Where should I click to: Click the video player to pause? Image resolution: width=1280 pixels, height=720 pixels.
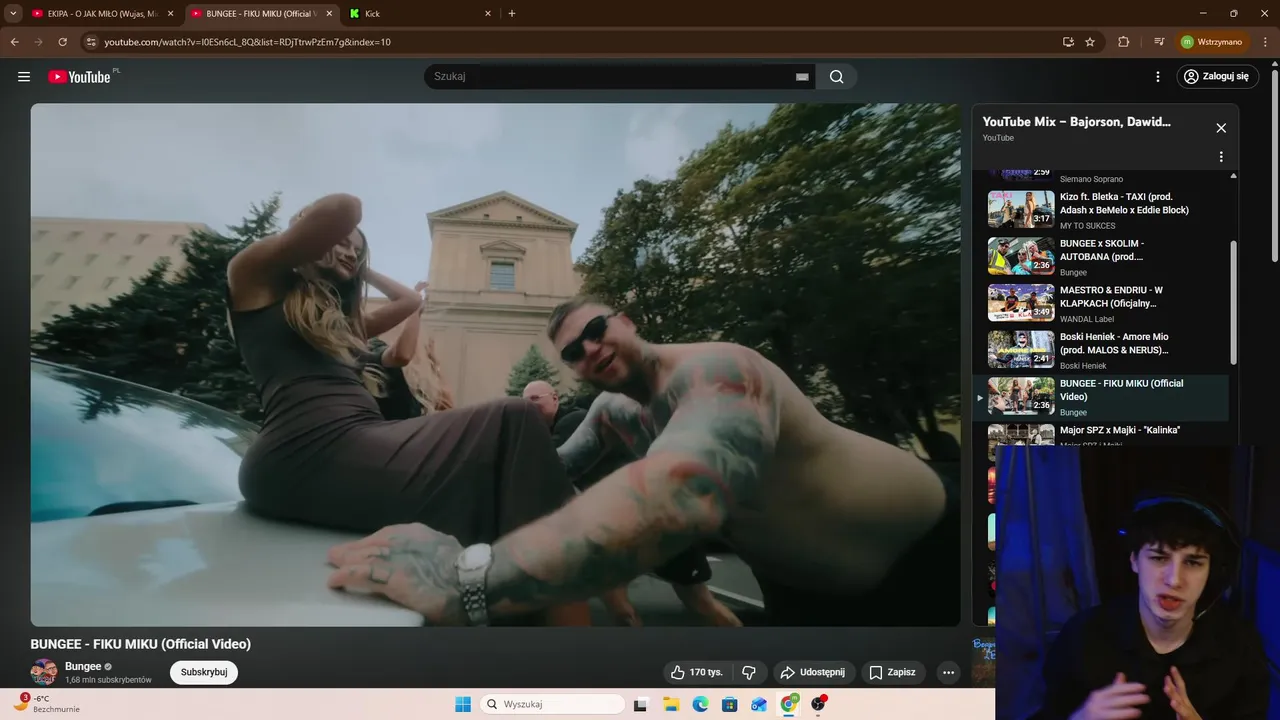pos(495,365)
